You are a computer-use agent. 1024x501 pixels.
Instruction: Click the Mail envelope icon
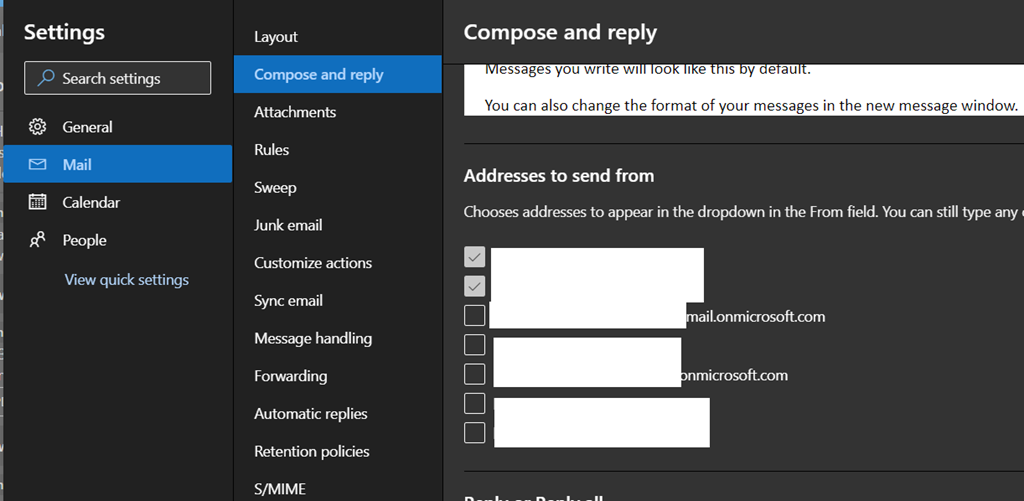tap(38, 165)
